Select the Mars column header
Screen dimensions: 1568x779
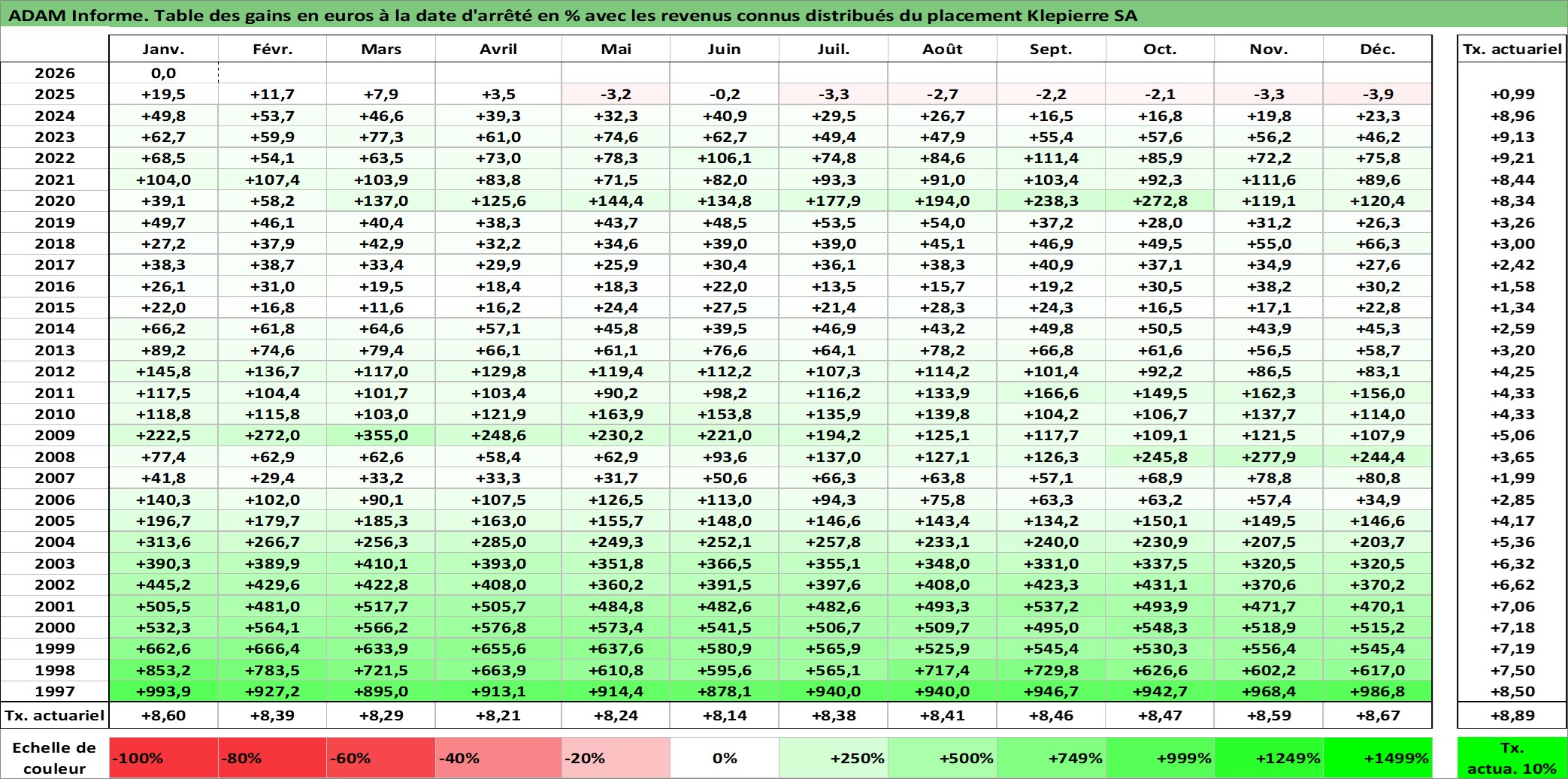(x=381, y=49)
